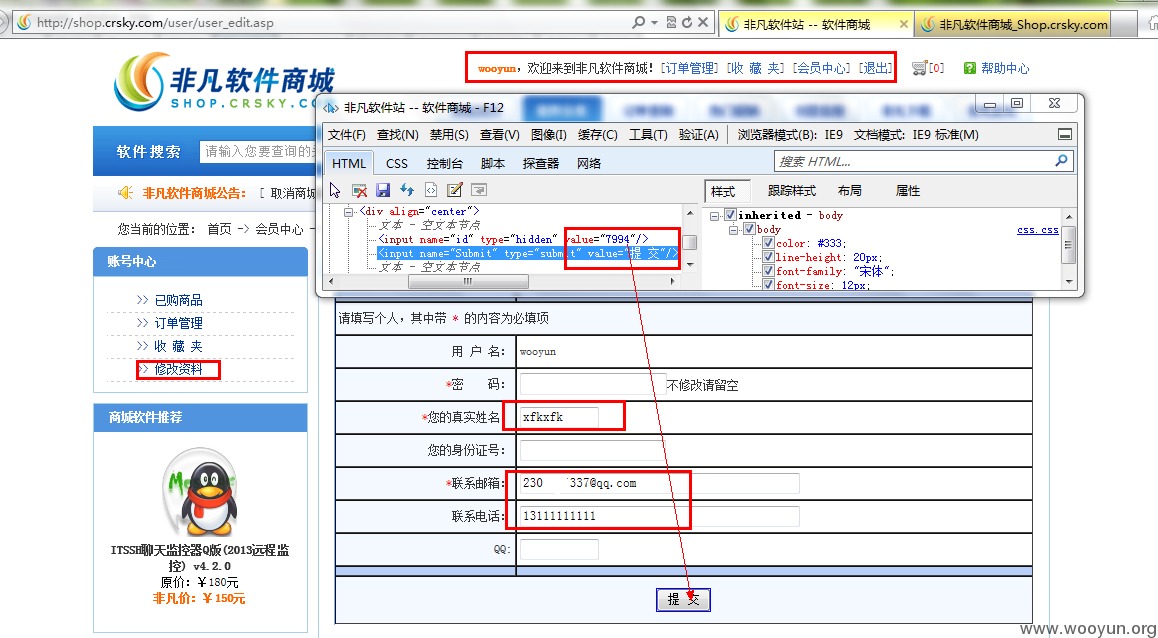Click the magnifier in the F12 search box
The image size is (1158, 638).
pos(1061,160)
